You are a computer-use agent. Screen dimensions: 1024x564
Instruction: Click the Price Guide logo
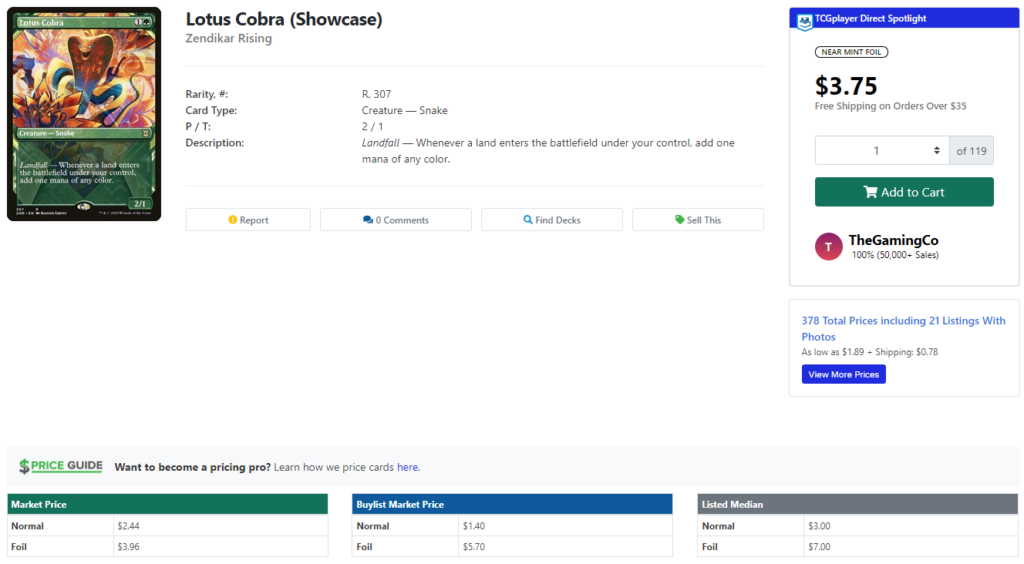click(61, 466)
